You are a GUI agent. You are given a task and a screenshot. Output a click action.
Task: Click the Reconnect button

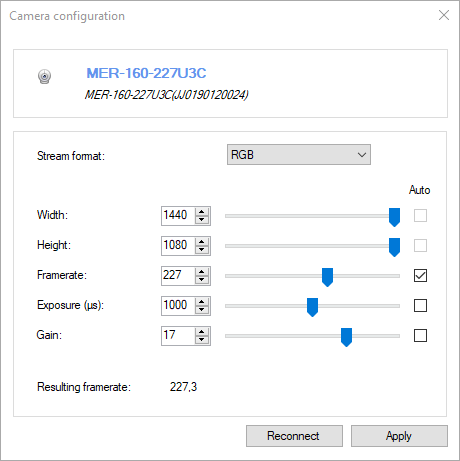[294, 436]
